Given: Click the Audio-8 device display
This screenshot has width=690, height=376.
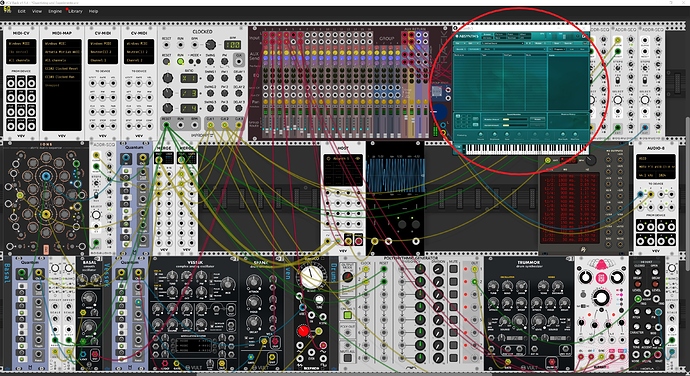Looking at the screenshot, I should [x=655, y=166].
